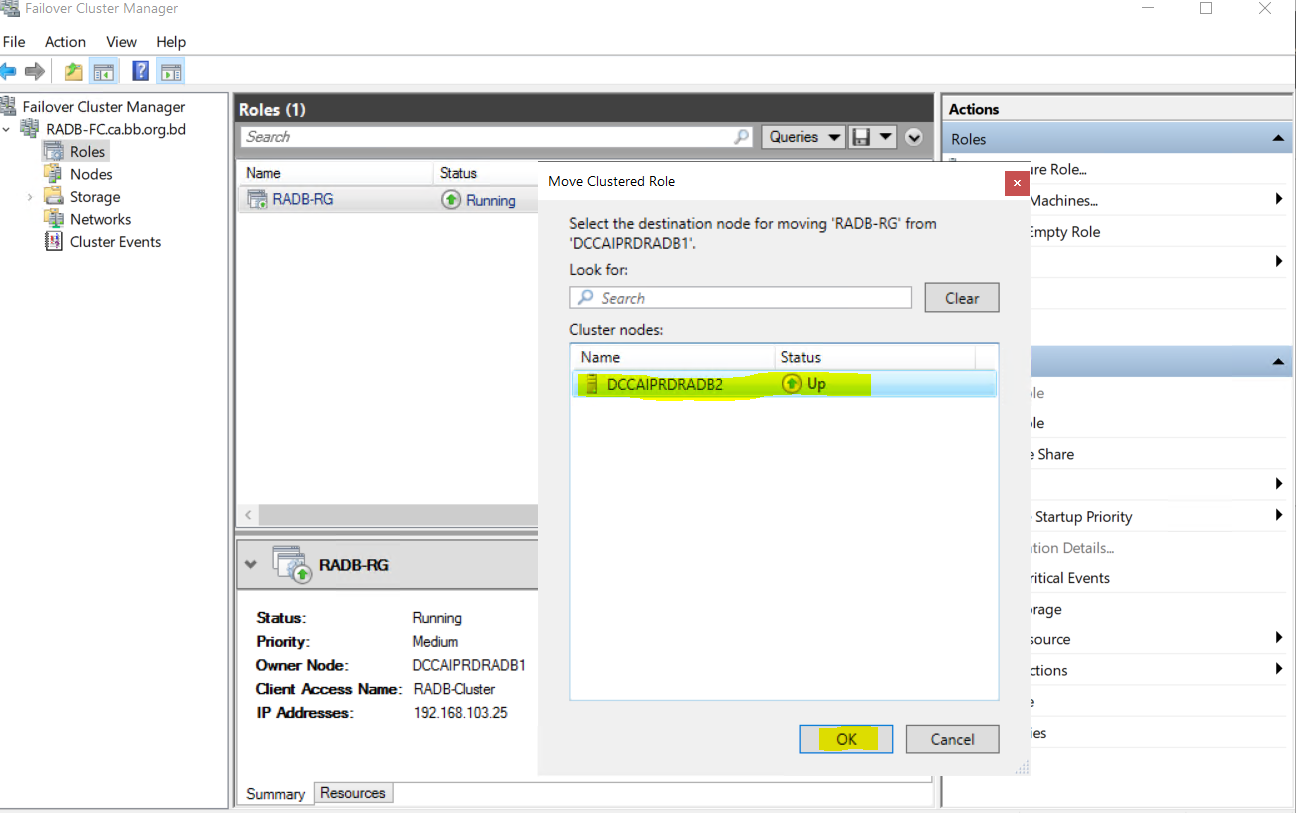The width and height of the screenshot is (1296, 813).
Task: Click the magnifier icon in Roles search box
Action: pos(741,137)
